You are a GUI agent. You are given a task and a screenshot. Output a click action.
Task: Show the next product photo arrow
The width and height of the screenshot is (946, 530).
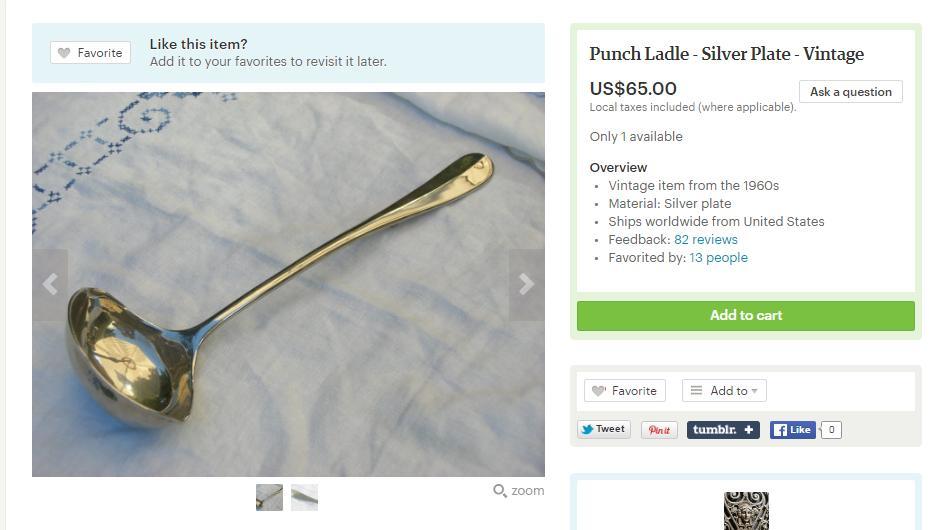point(527,284)
